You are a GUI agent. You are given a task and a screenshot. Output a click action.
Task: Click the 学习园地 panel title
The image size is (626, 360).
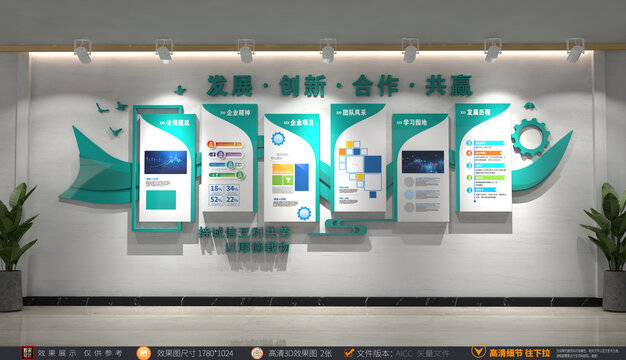415,123
